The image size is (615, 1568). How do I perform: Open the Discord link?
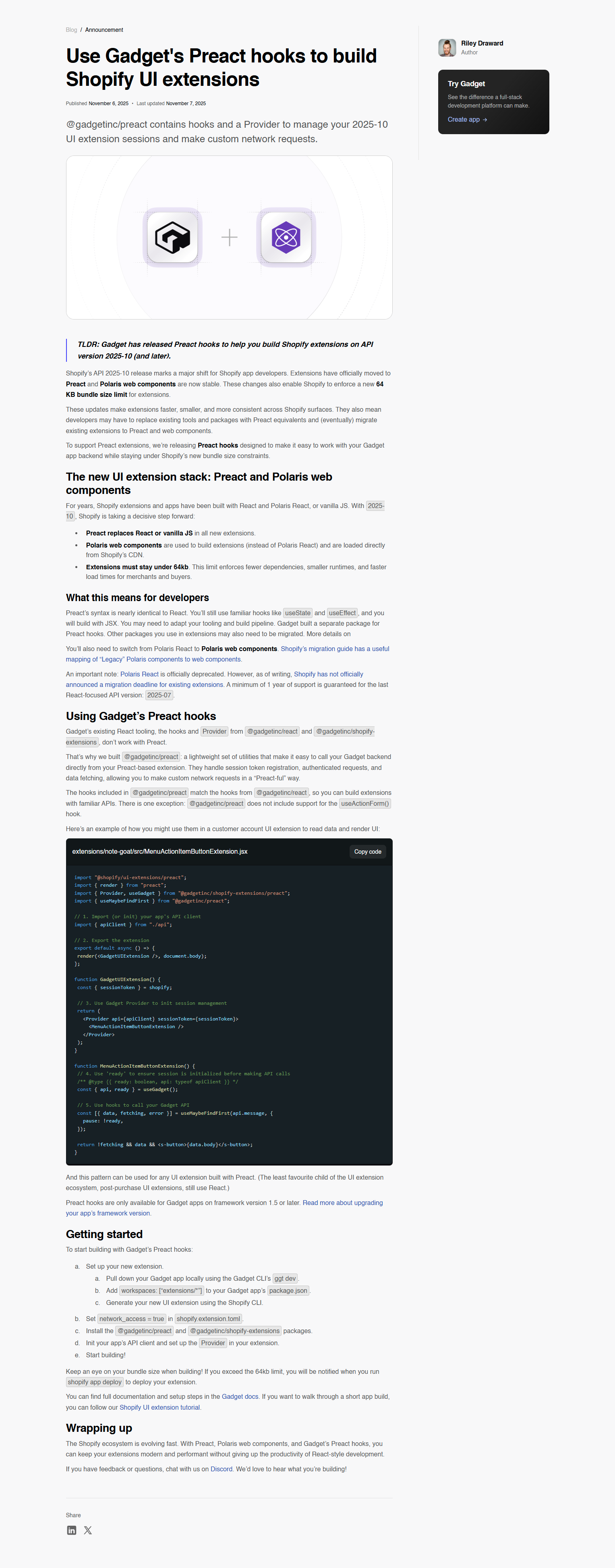[x=222, y=1469]
